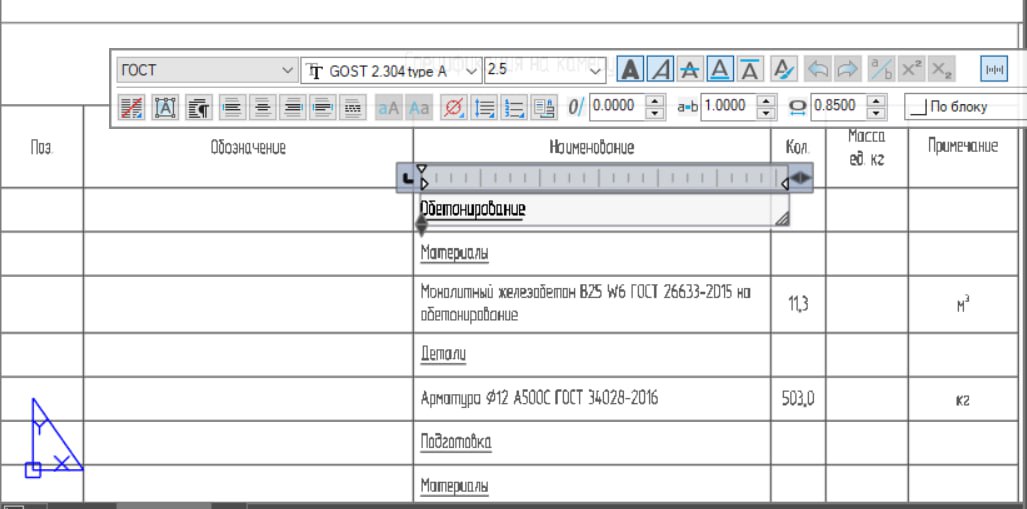Click the underline text icon
Image resolution: width=1027 pixels, height=509 pixels.
coord(720,70)
